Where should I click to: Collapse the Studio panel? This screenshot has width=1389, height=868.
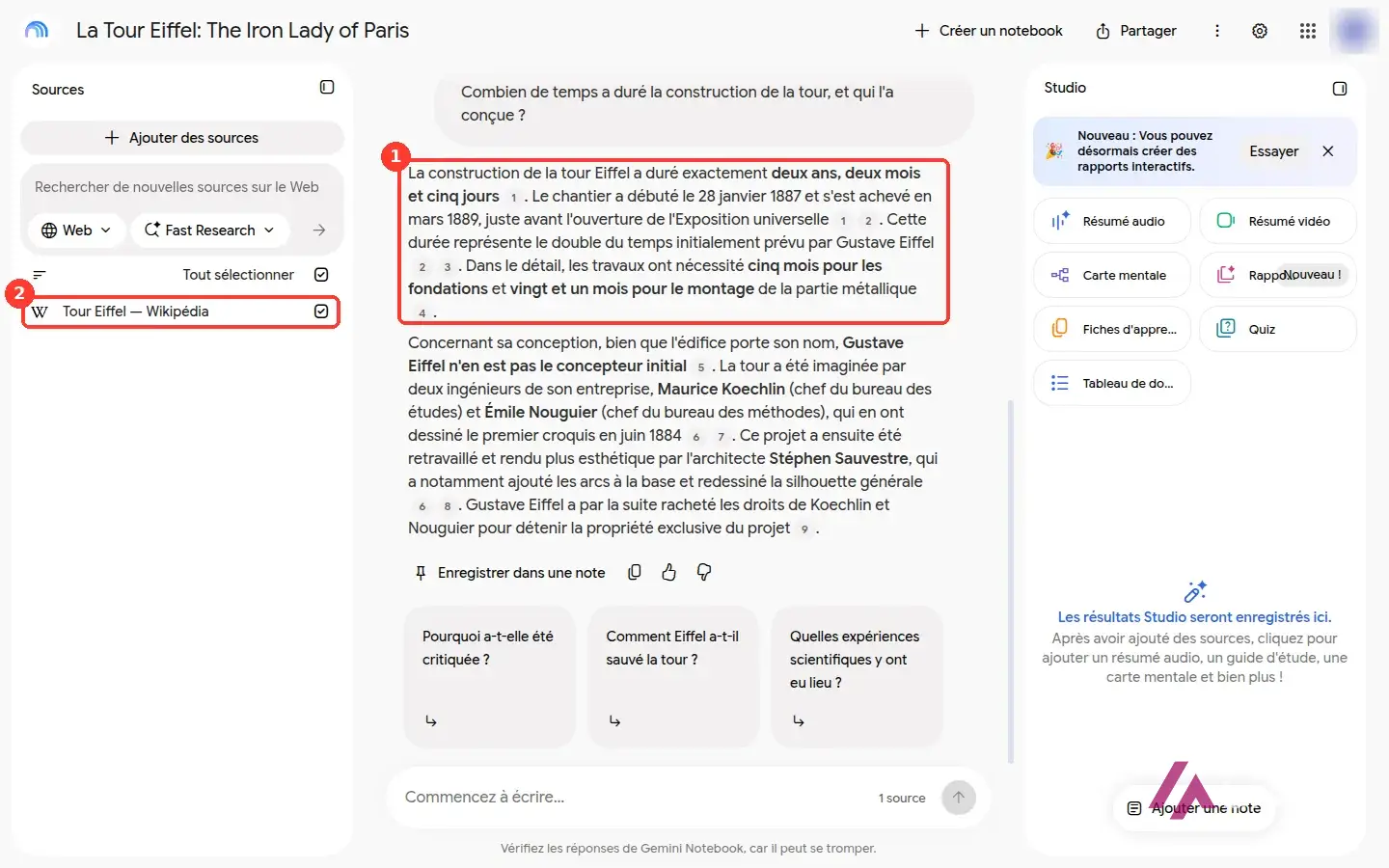click(1340, 89)
